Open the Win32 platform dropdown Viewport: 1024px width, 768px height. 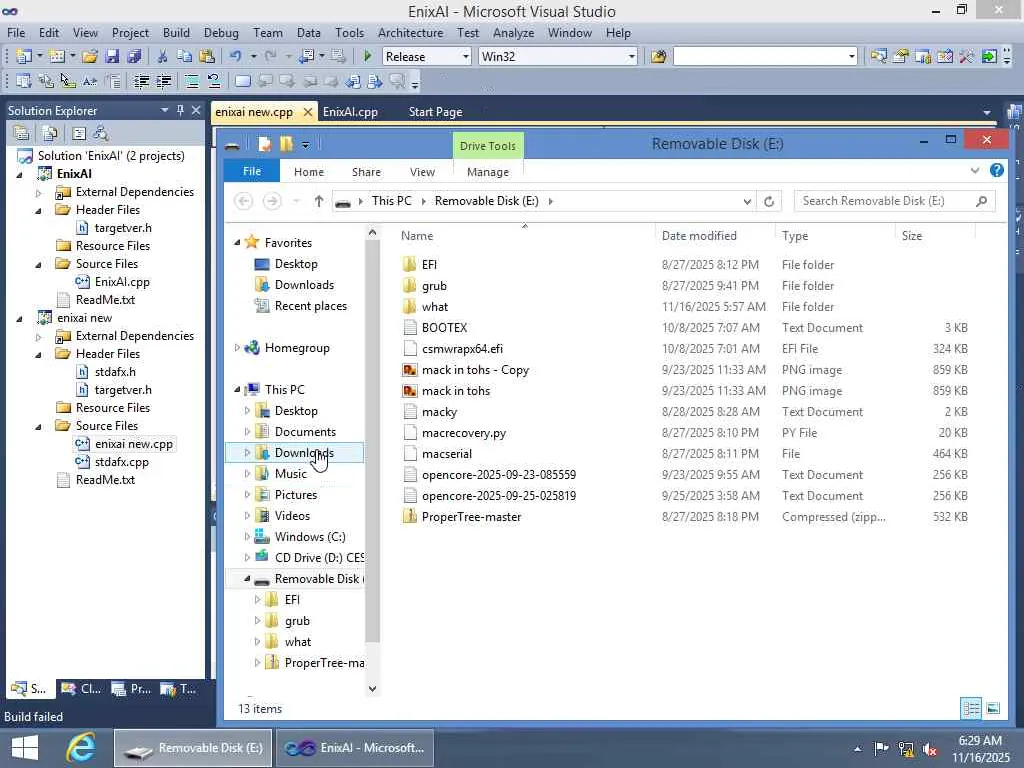632,57
